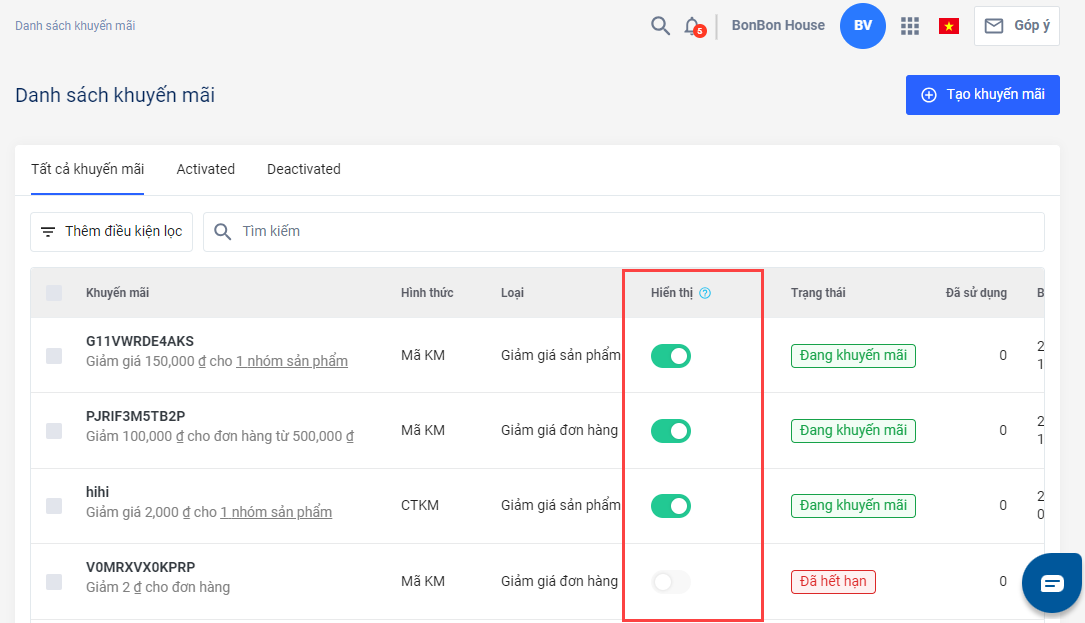
Task: Open the 1 nhóm sản phẩm link for G11VWRDE4AKS
Action: click(x=291, y=361)
